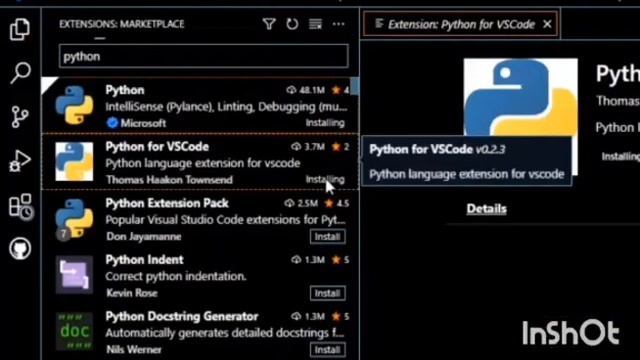Select Python Docstring Generator extension title
The image size is (640, 360).
pyautogui.click(x=182, y=316)
